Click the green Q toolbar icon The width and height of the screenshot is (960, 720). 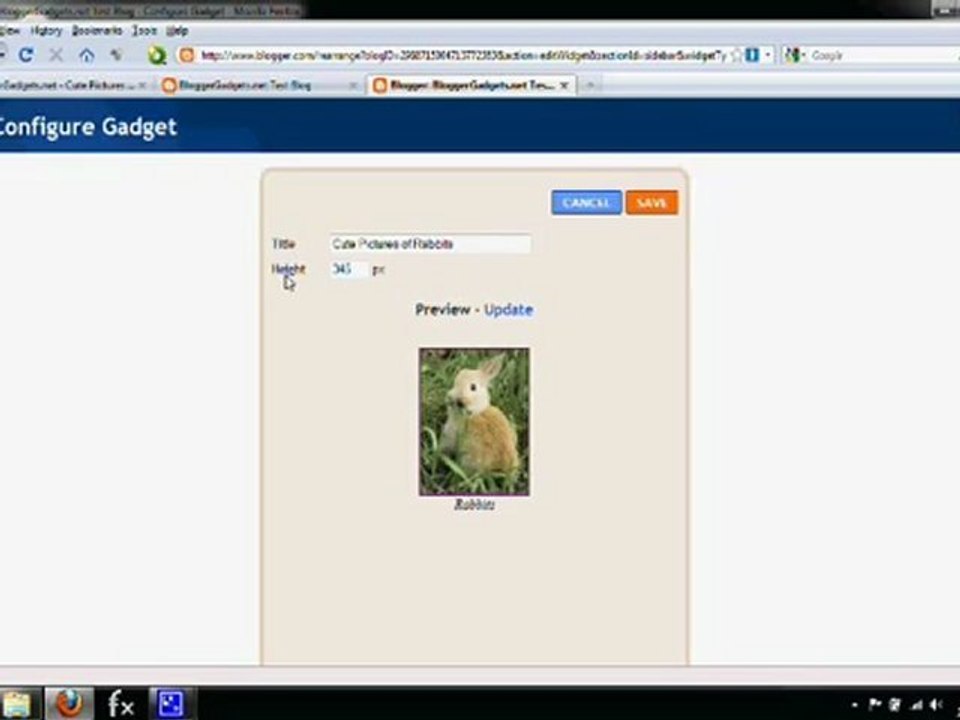pyautogui.click(x=157, y=56)
